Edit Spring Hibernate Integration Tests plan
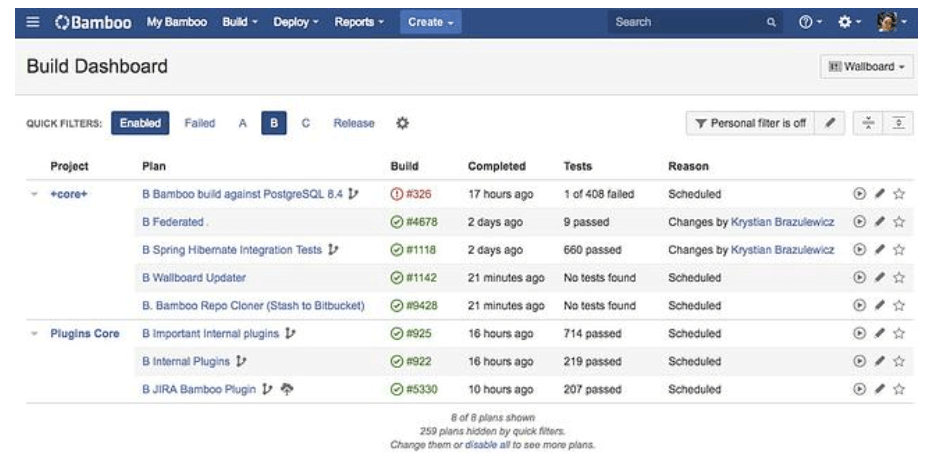This screenshot has width=926, height=472. tap(879, 249)
